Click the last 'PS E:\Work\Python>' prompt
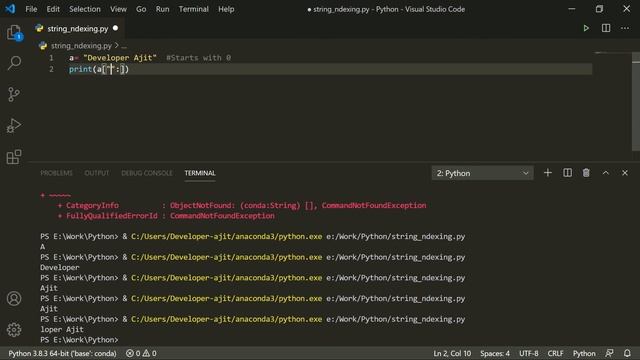The width and height of the screenshot is (640, 360). [79, 340]
